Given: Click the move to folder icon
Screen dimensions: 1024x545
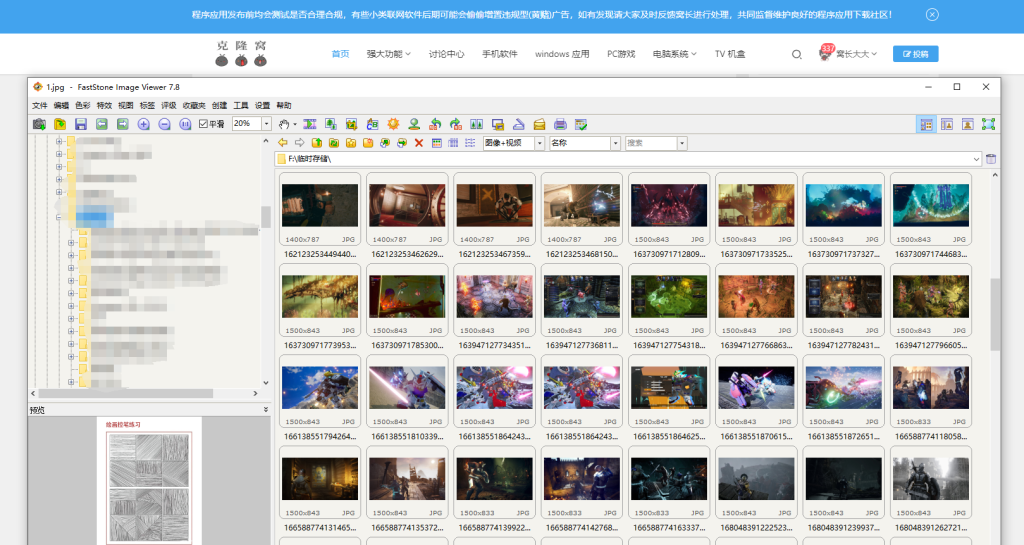Looking at the screenshot, I should coord(402,142).
